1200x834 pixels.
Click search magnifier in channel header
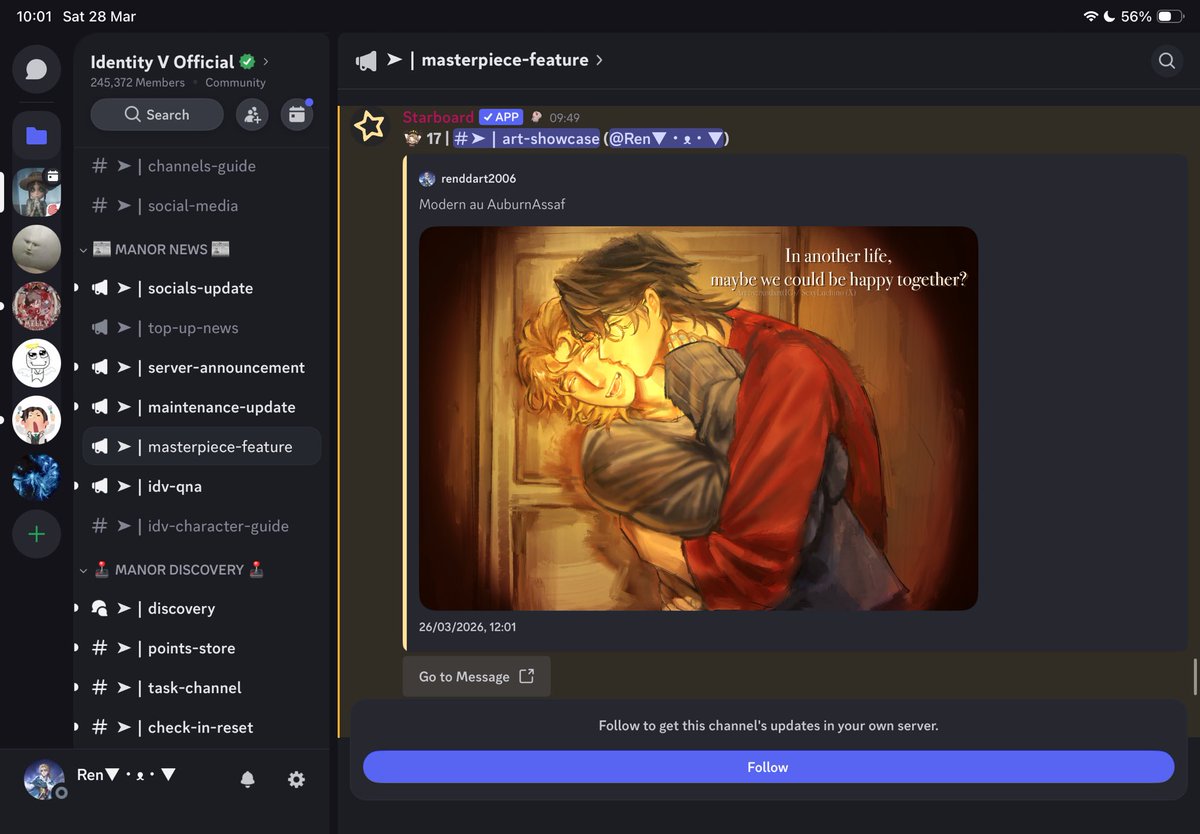tap(1167, 61)
